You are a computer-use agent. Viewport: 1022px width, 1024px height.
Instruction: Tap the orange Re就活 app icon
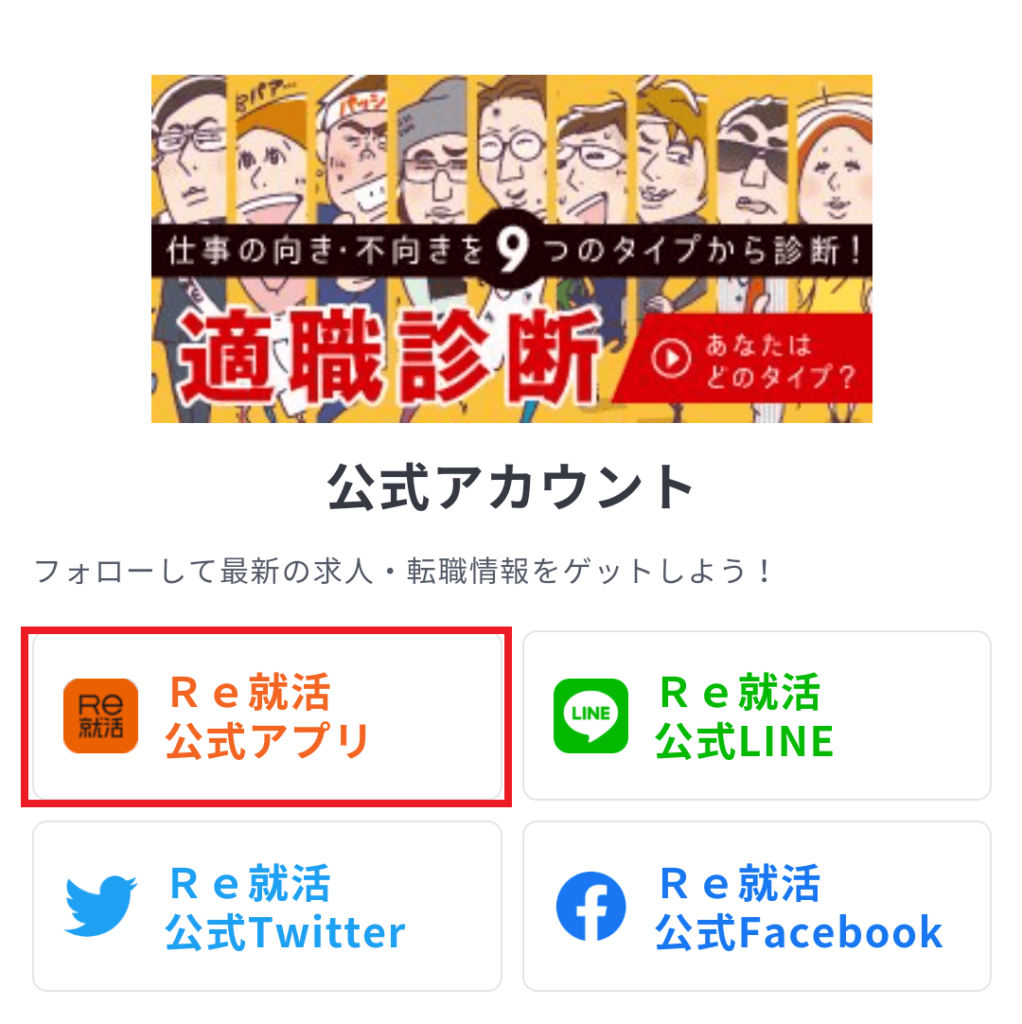[x=101, y=716]
